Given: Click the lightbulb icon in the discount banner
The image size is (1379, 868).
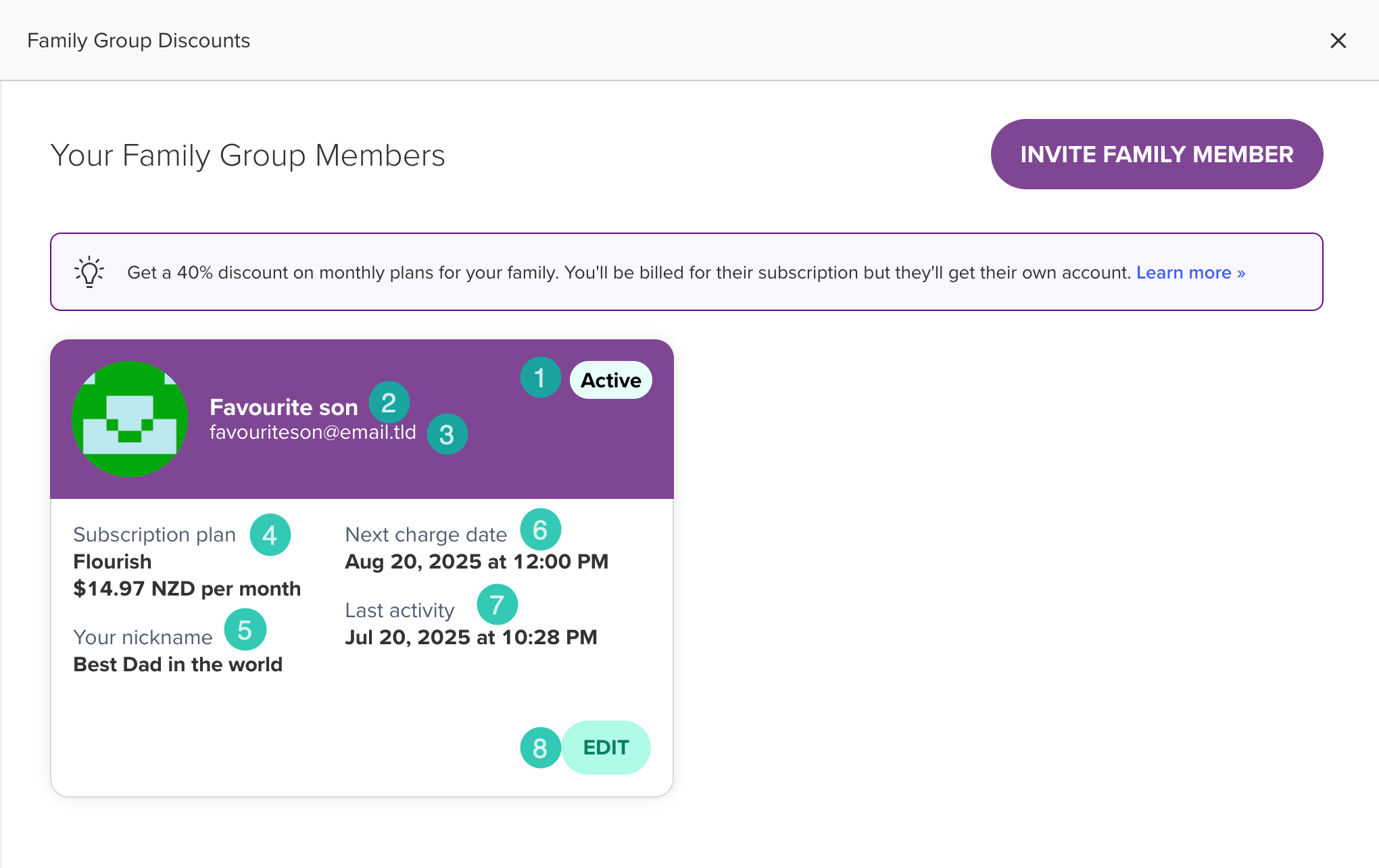Looking at the screenshot, I should 90,272.
